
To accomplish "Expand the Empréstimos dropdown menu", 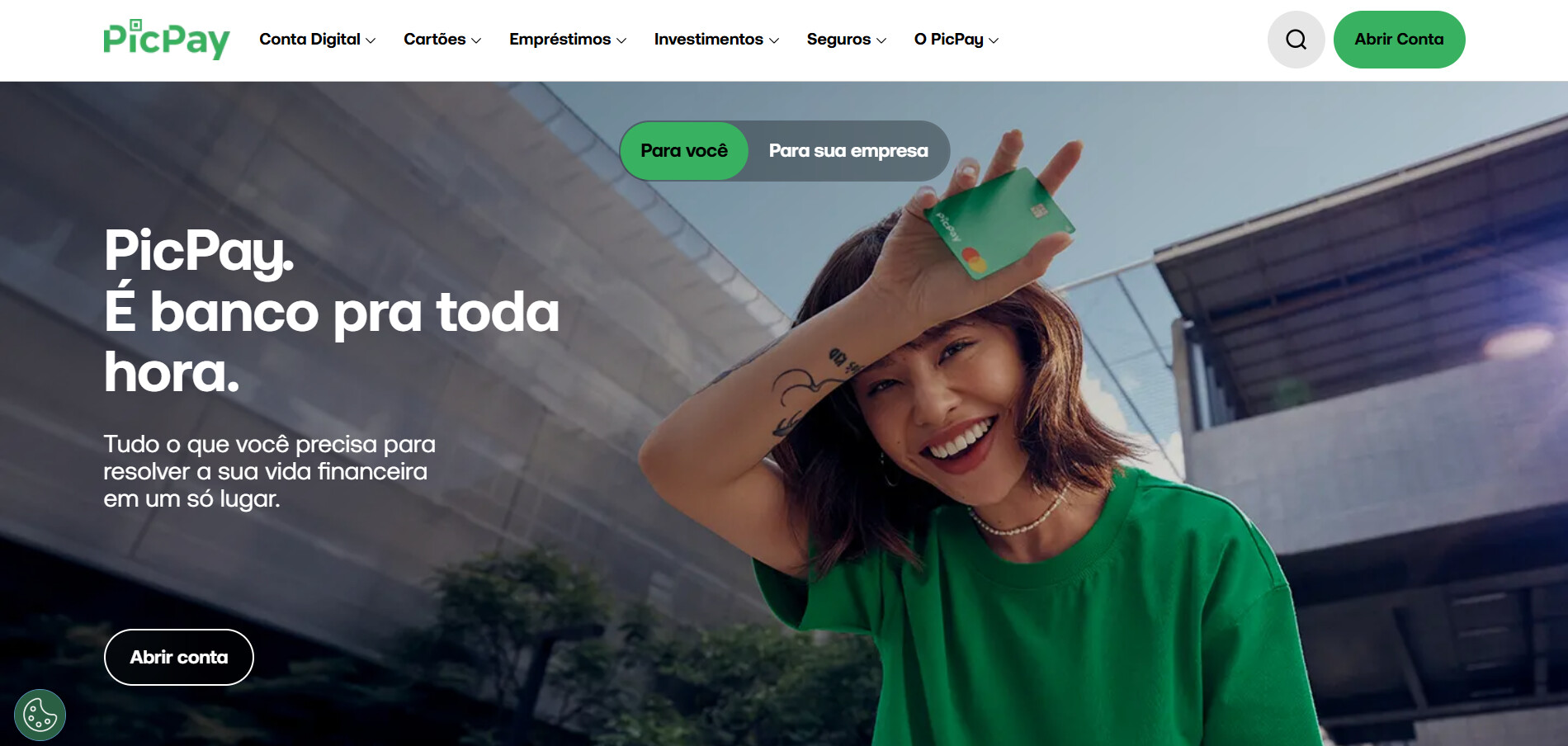I will pos(568,40).
